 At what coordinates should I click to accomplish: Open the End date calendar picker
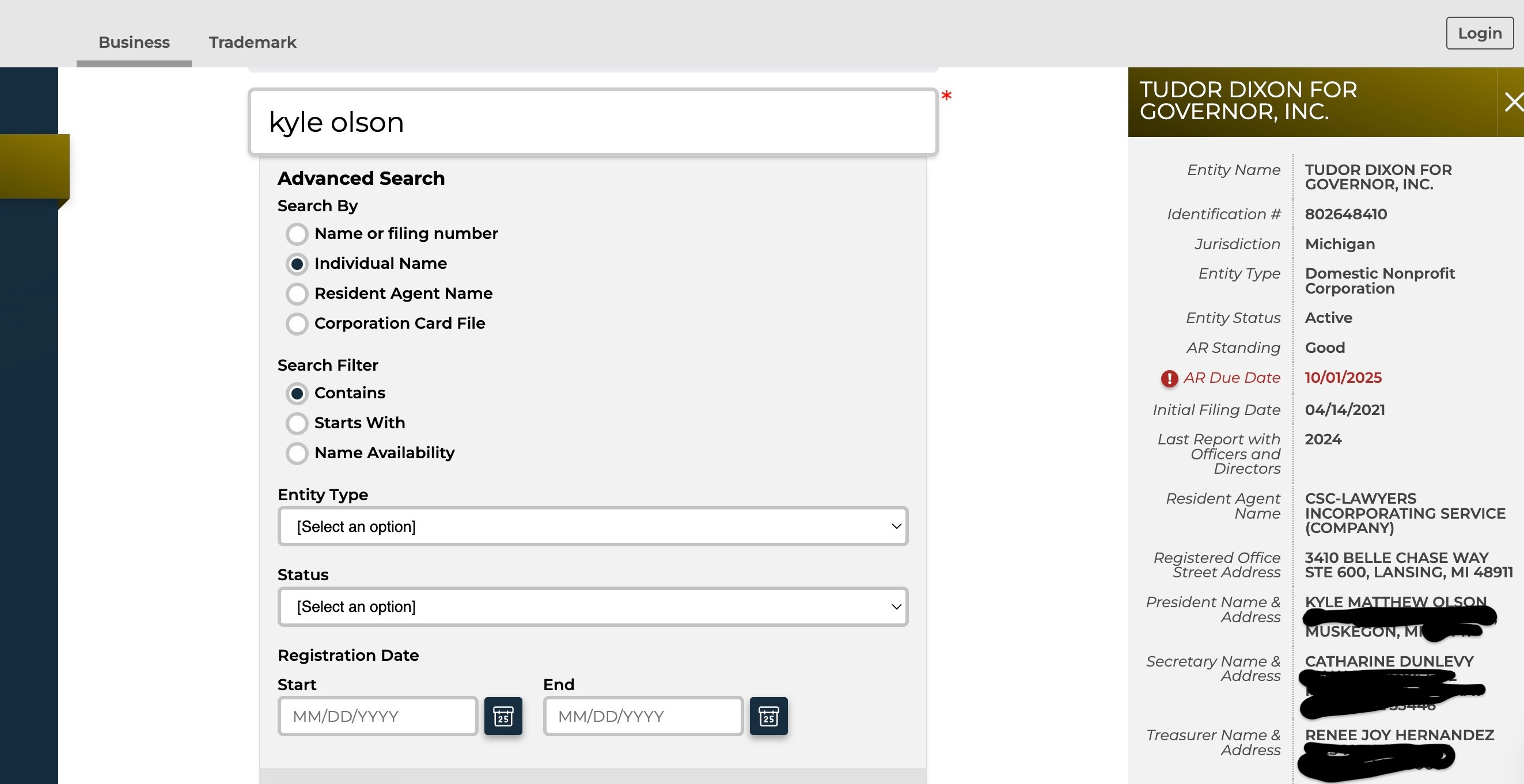click(768, 716)
